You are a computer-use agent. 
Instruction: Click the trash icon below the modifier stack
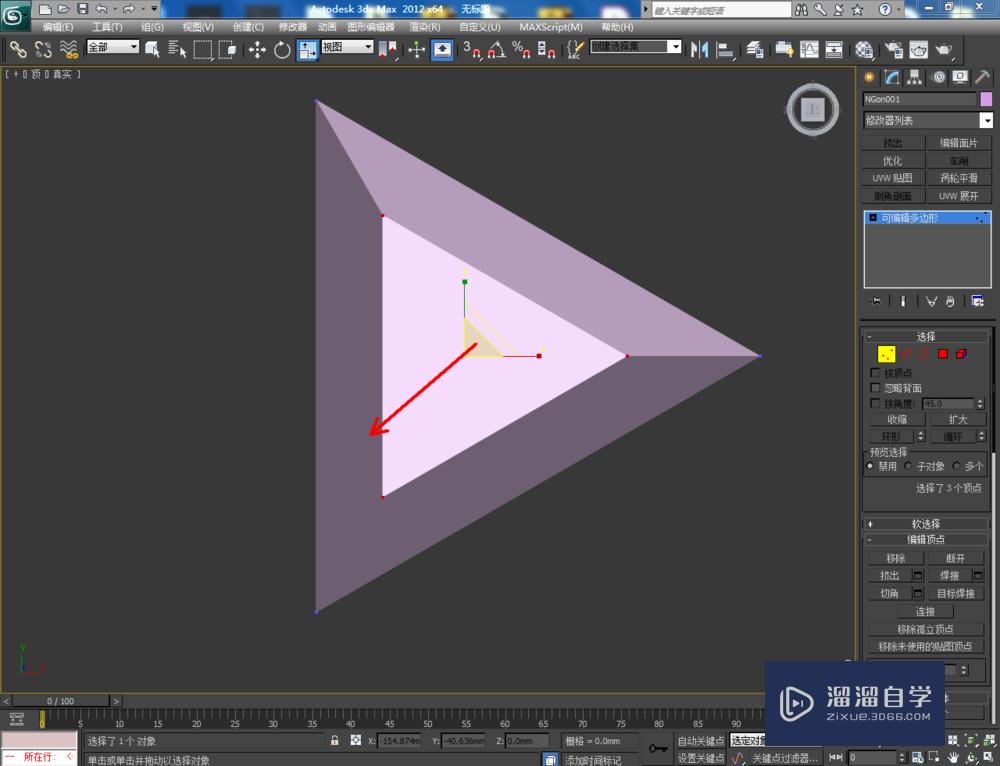point(950,302)
